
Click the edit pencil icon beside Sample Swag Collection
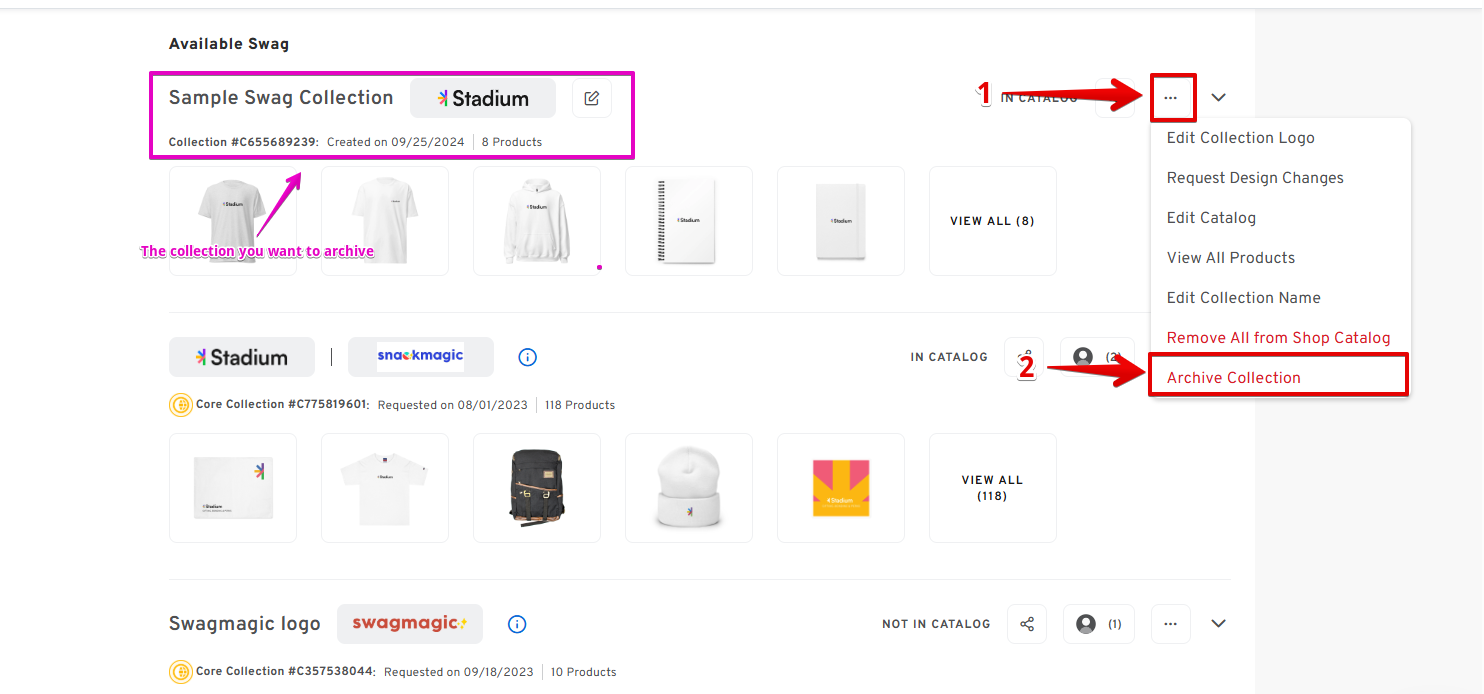click(x=592, y=98)
